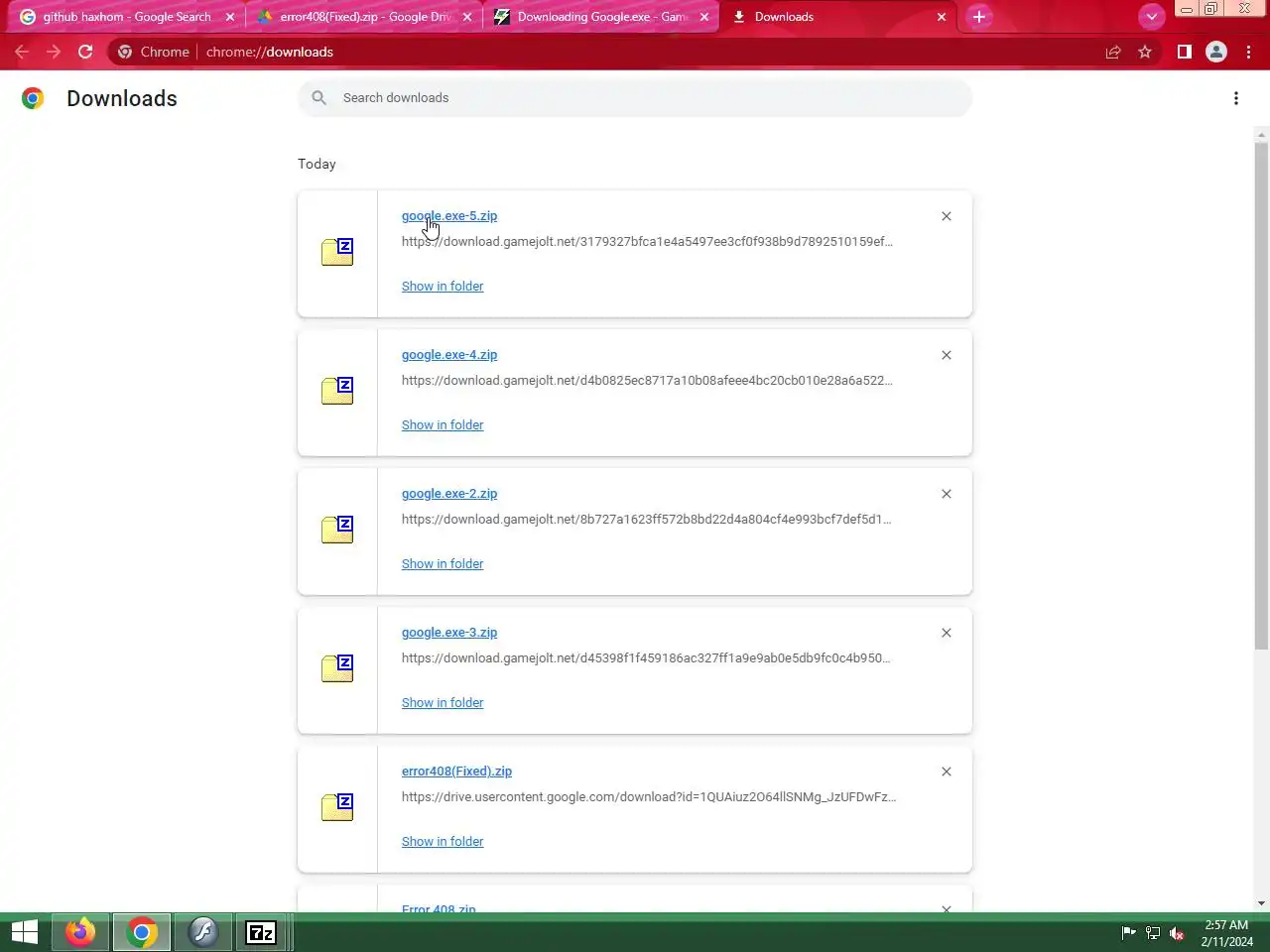Close the Downloads tab

point(942,17)
